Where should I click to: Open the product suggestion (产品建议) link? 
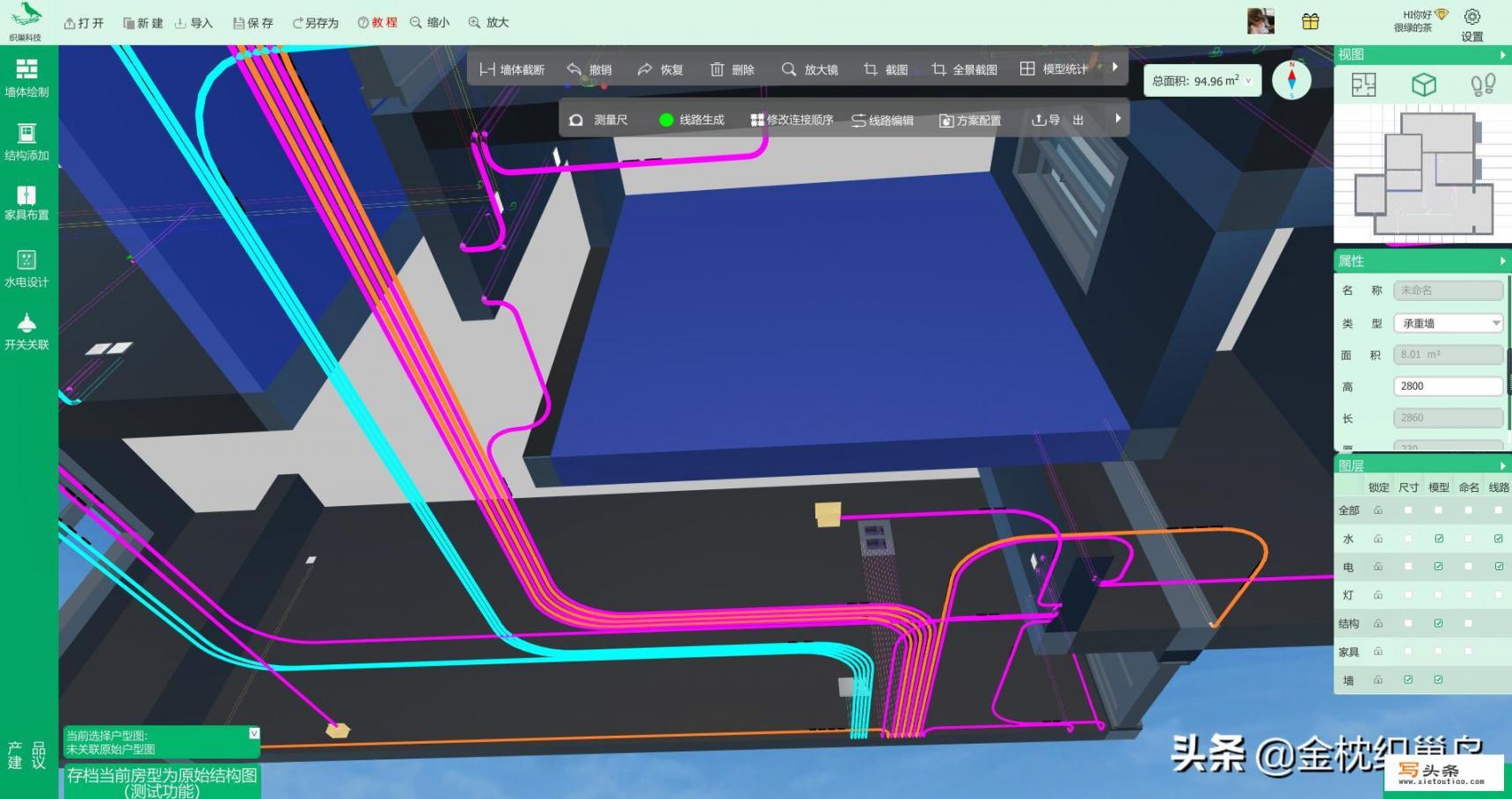click(27, 755)
